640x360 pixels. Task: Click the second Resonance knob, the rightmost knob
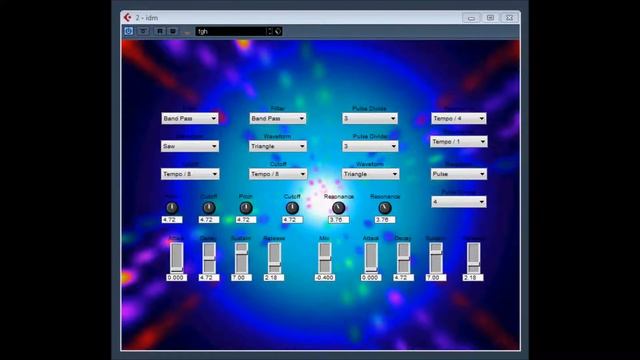(385, 208)
